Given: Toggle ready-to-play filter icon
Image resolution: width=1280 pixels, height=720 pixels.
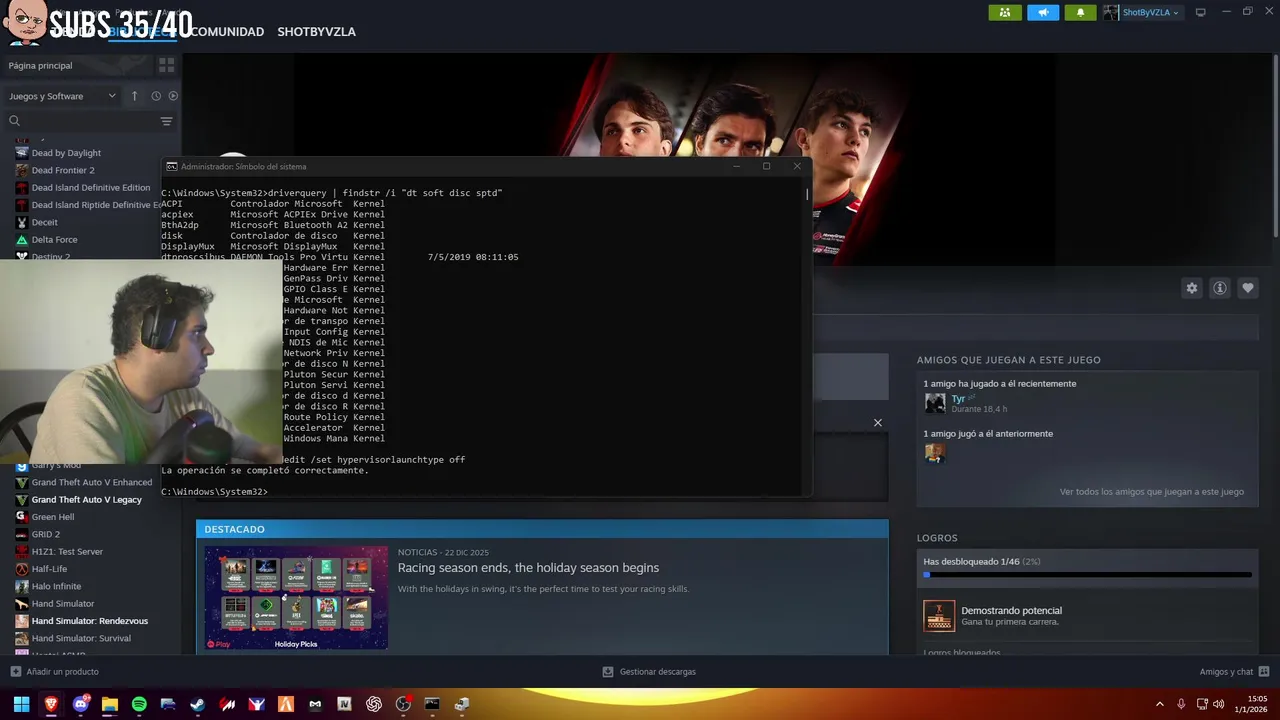Looking at the screenshot, I should 173,96.
